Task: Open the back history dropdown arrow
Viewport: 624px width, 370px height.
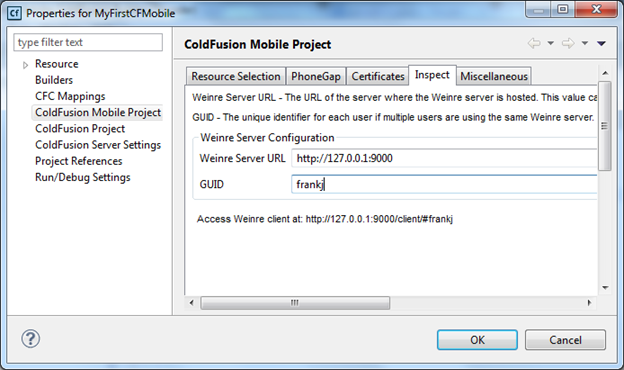Action: tap(551, 43)
